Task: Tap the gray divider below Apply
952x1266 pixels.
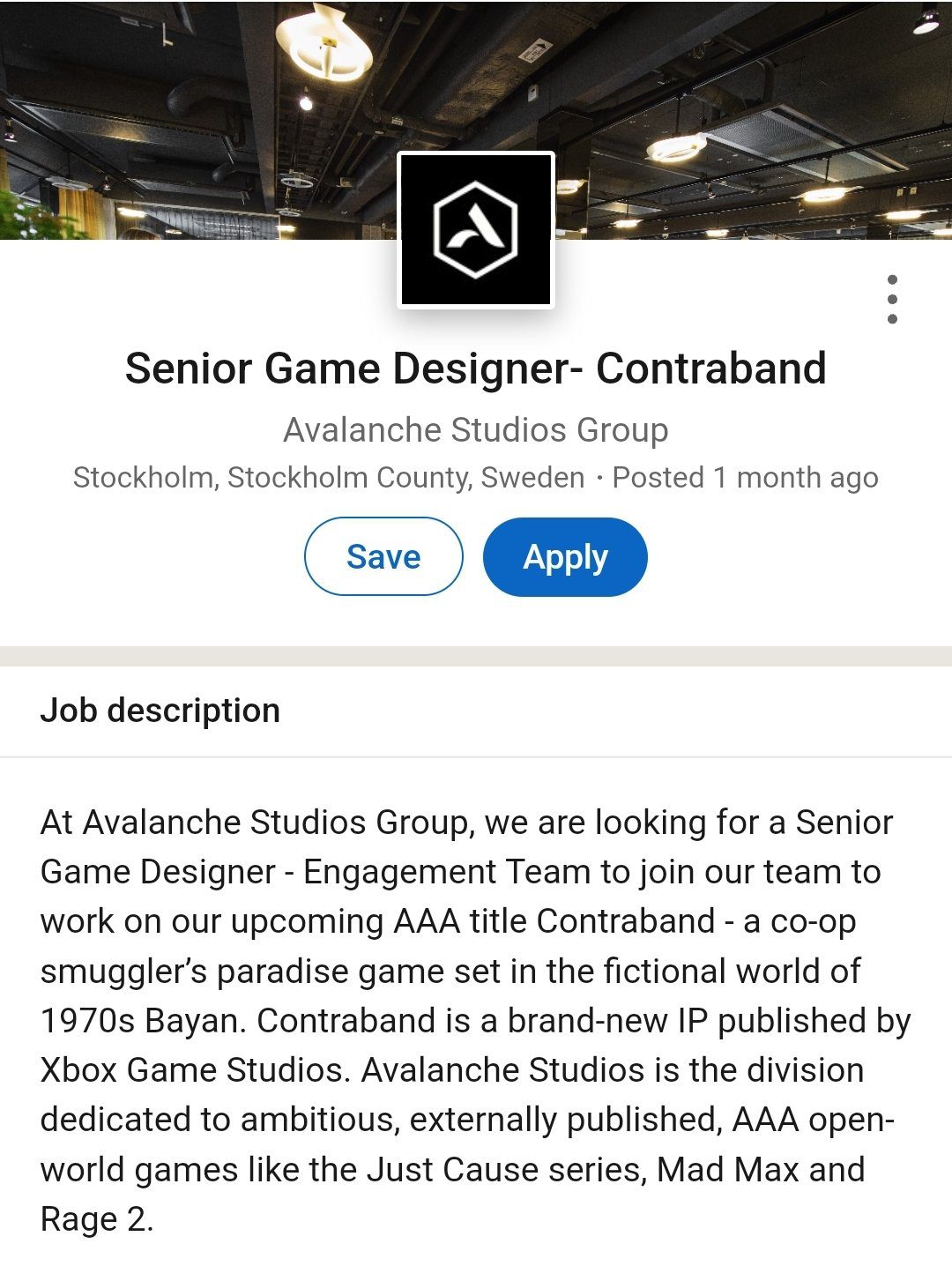Action: 476,656
